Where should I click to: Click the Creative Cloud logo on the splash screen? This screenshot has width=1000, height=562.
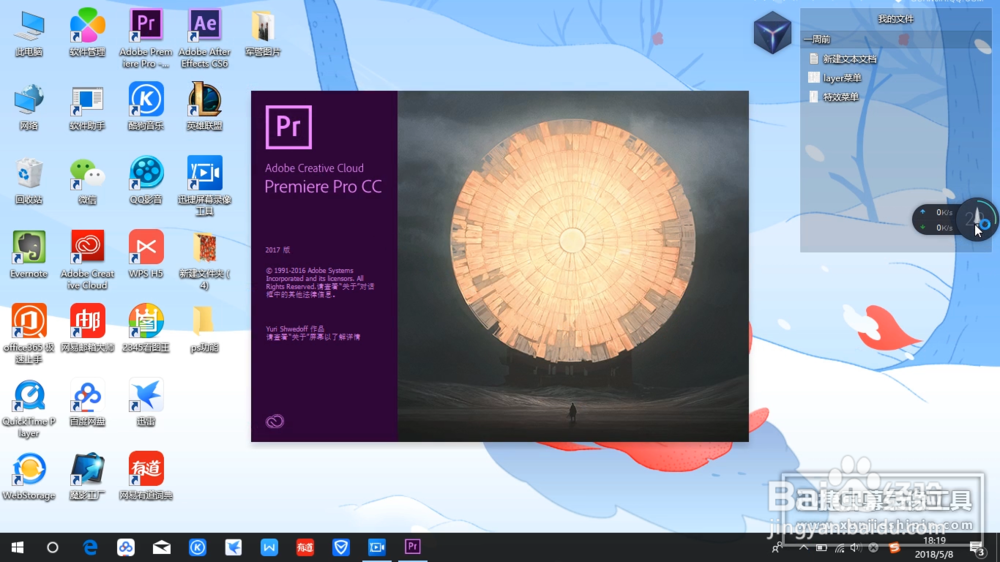[275, 421]
